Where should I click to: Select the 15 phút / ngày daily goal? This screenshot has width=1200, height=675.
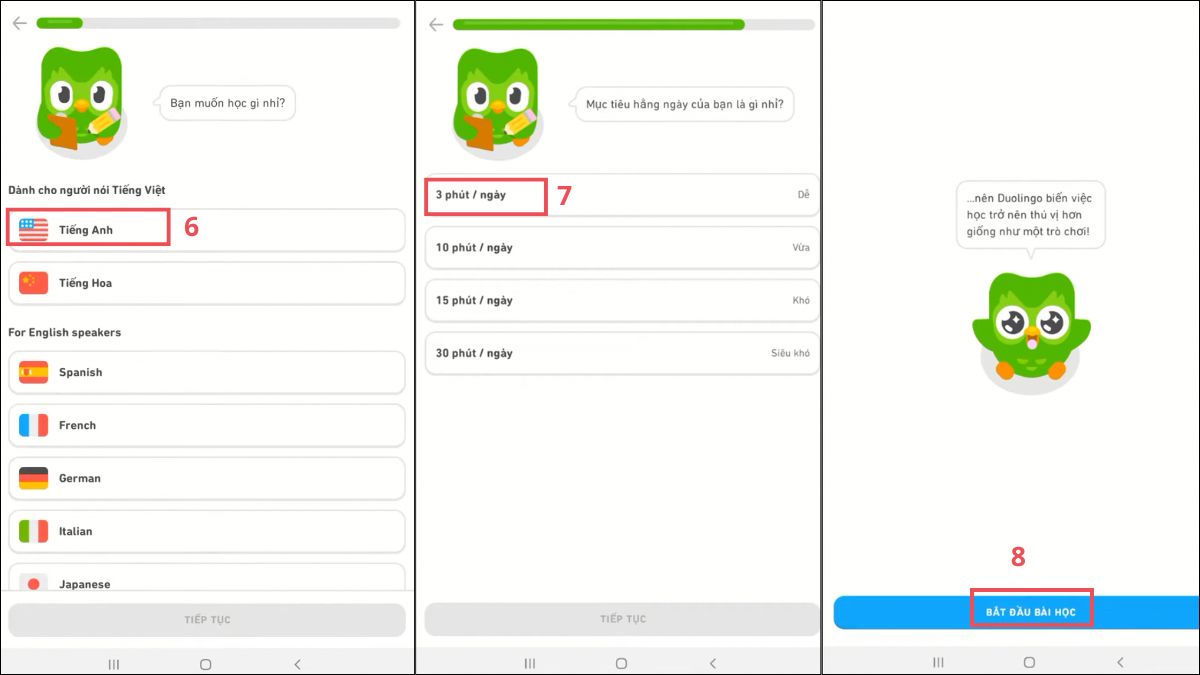coord(622,301)
